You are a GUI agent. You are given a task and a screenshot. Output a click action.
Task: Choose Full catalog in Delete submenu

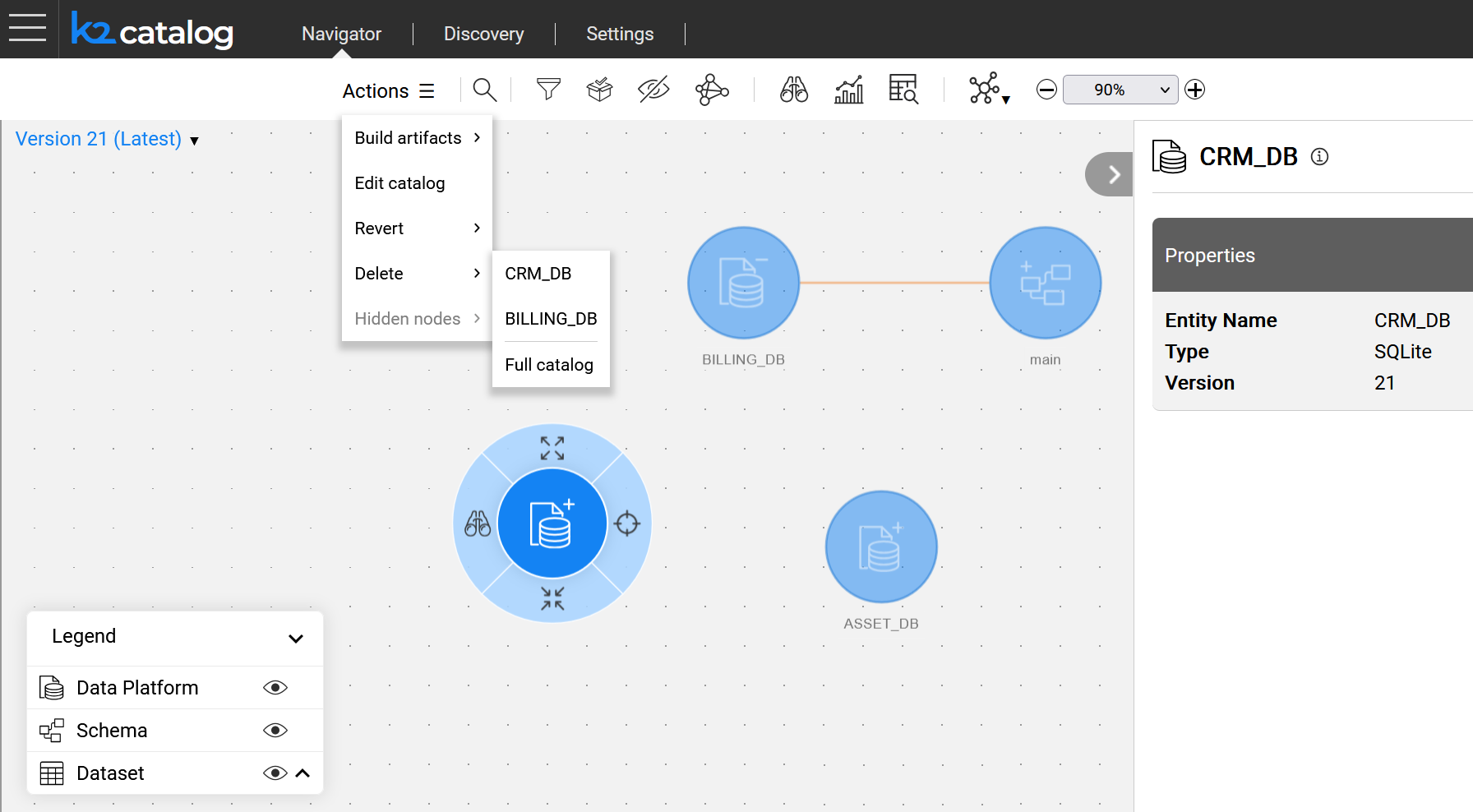pos(548,365)
